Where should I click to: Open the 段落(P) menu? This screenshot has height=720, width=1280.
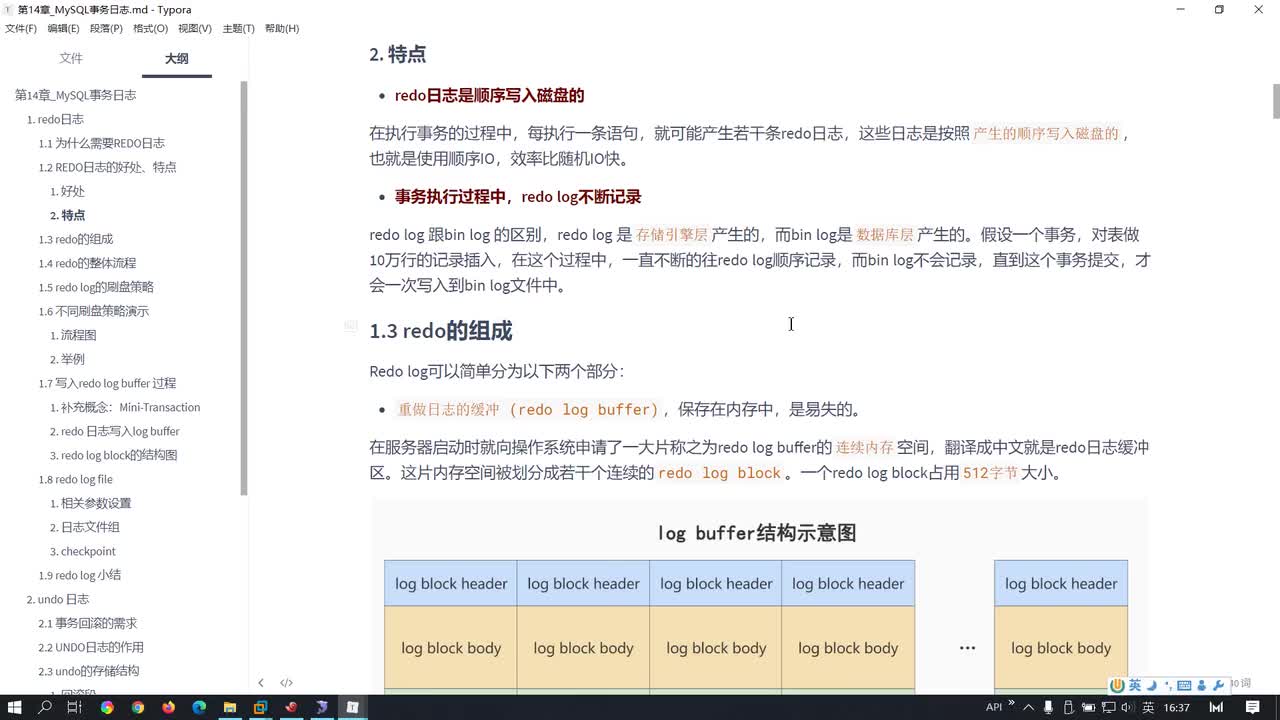[x=106, y=28]
